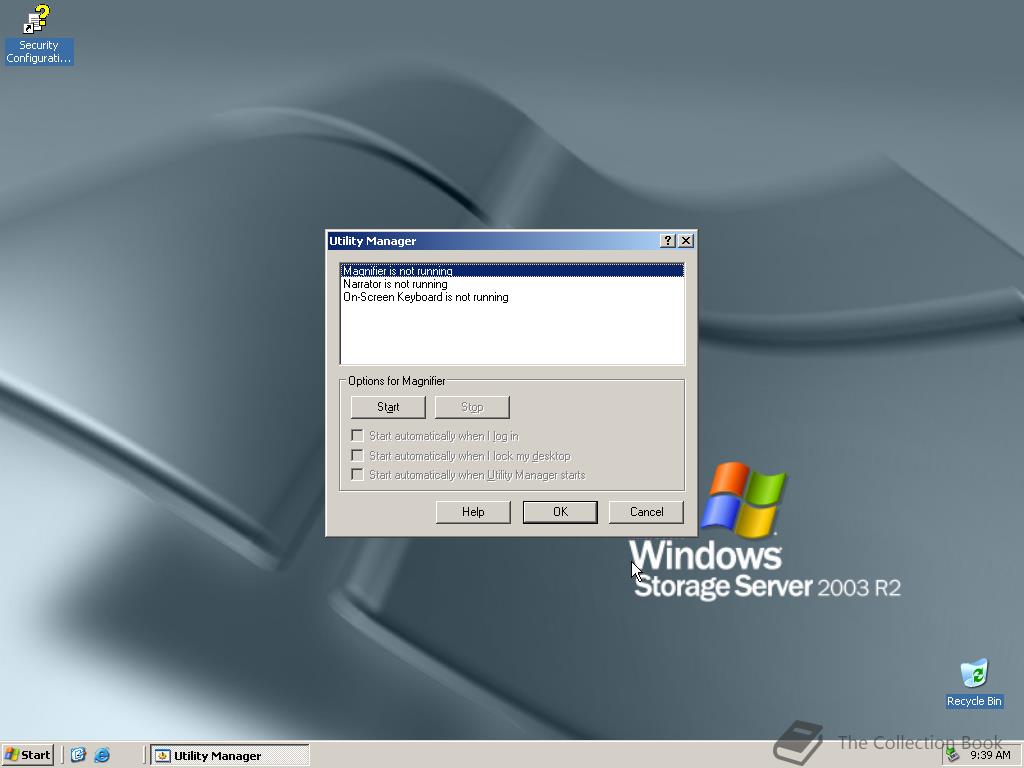The height and width of the screenshot is (768, 1024).
Task: Open the Security Configuration desktop shortcut
Action: point(38,34)
